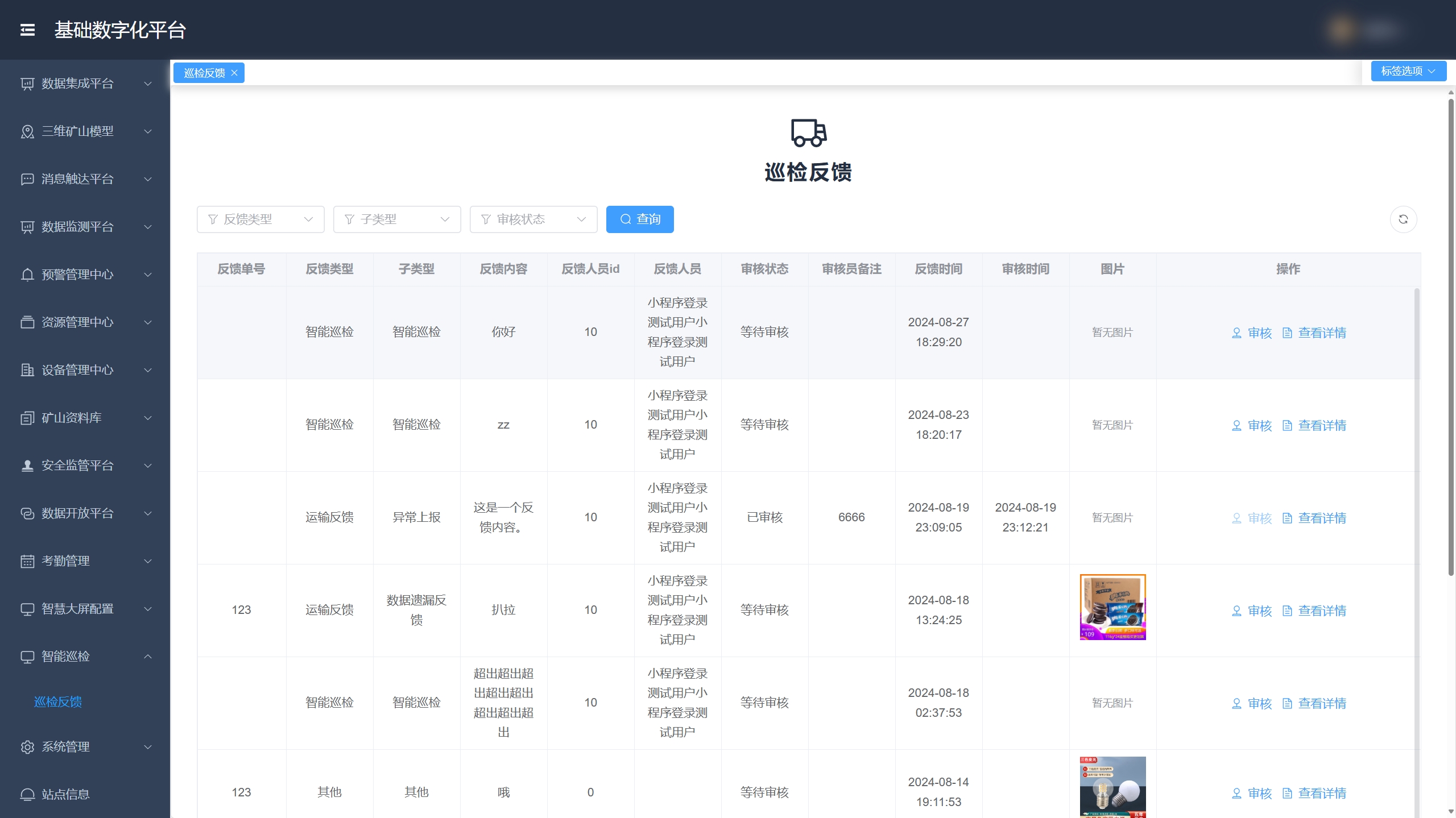This screenshot has width=1456, height=818.
Task: Open the 标签选项 dropdown
Action: (x=1409, y=71)
